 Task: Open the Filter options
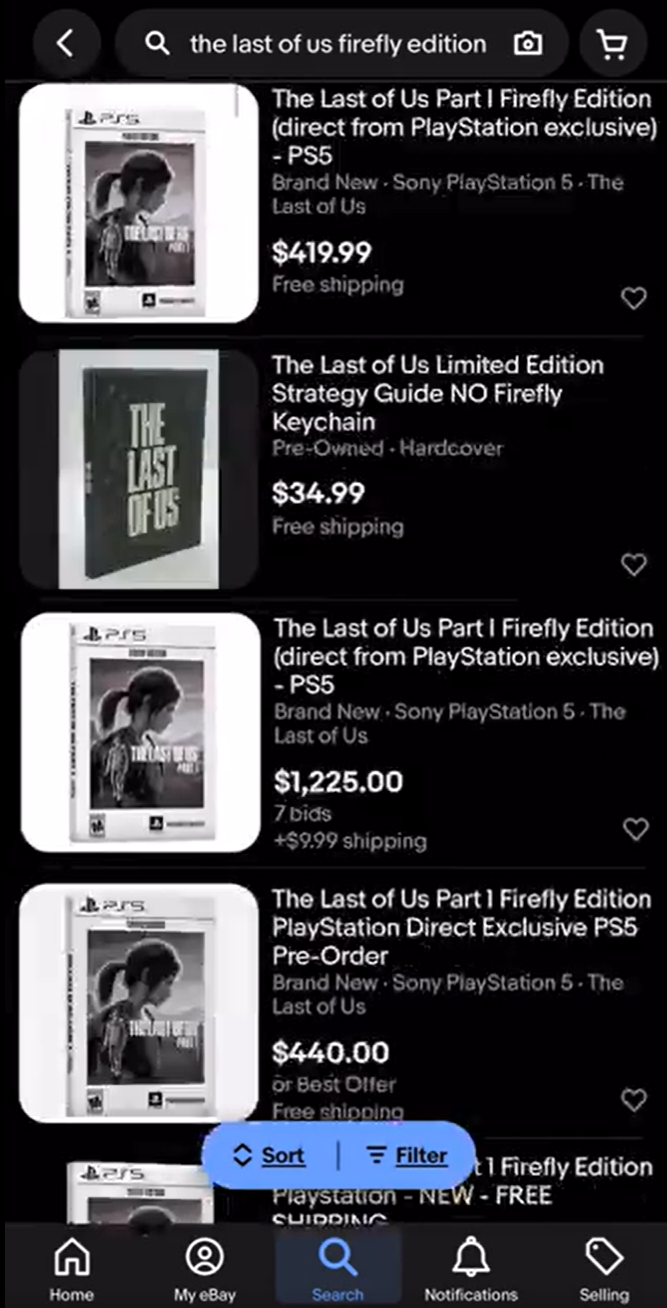[407, 1155]
